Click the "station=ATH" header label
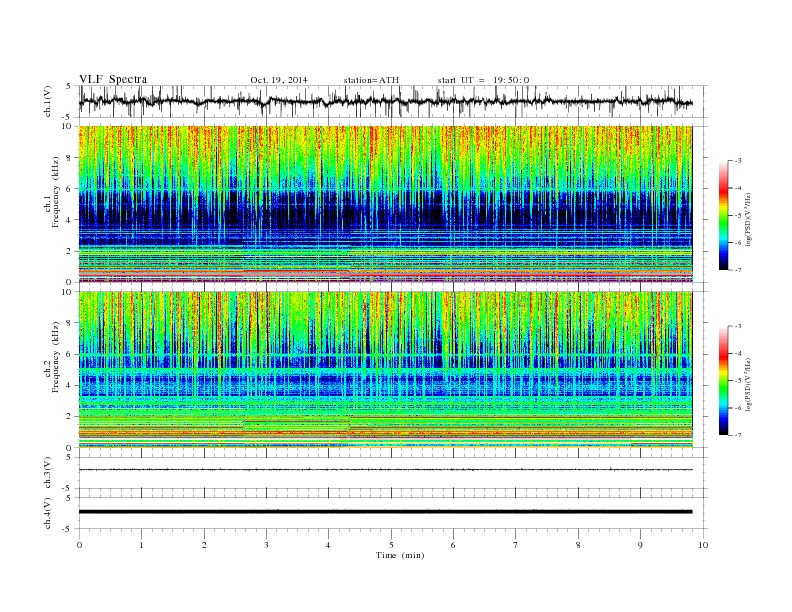Screen dimensions: 792x612 point(371,80)
